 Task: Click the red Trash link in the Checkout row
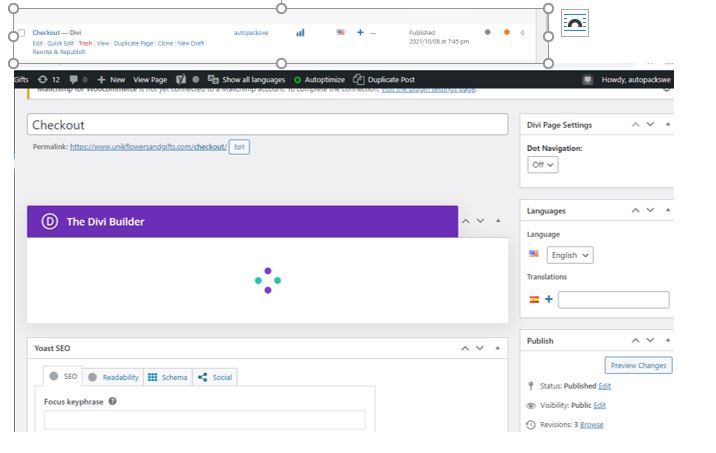click(85, 43)
